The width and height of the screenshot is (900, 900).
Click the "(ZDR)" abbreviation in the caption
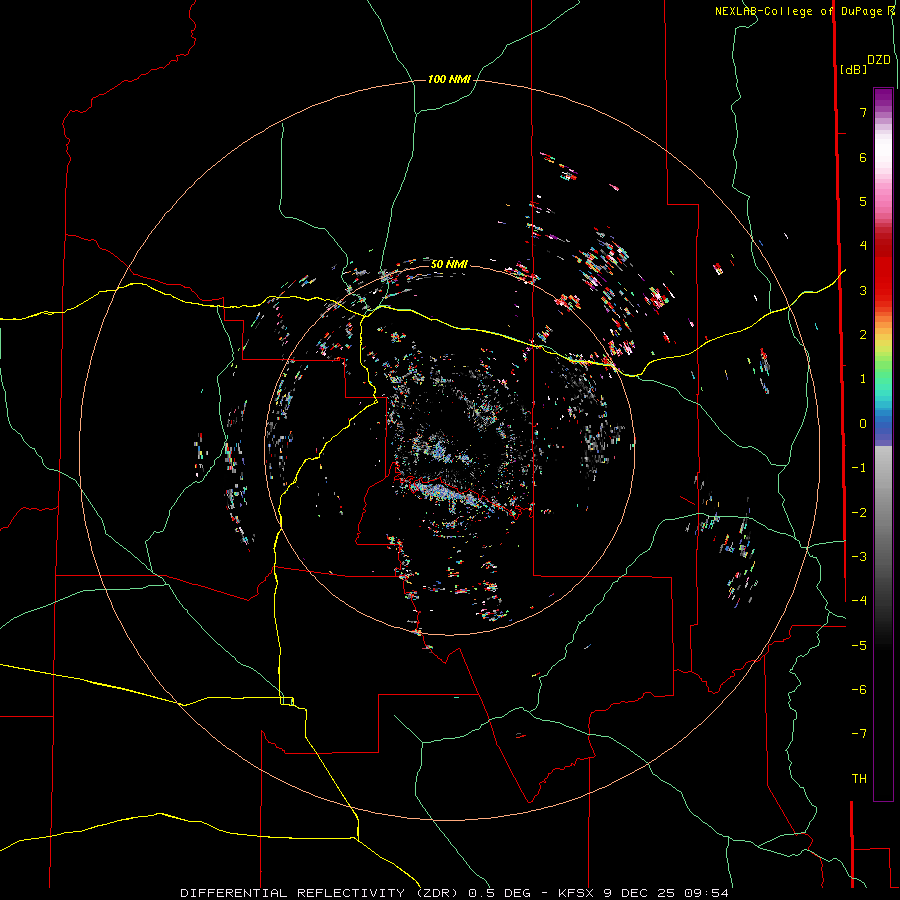437,893
